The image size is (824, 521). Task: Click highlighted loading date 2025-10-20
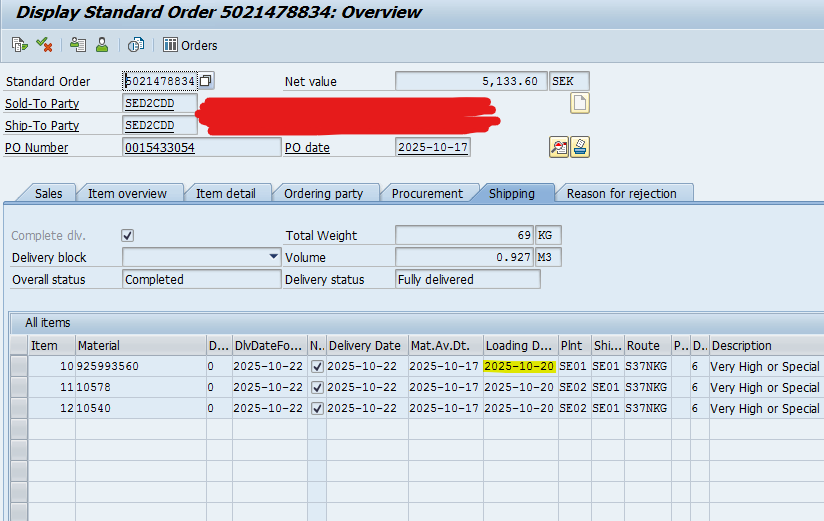(x=519, y=366)
